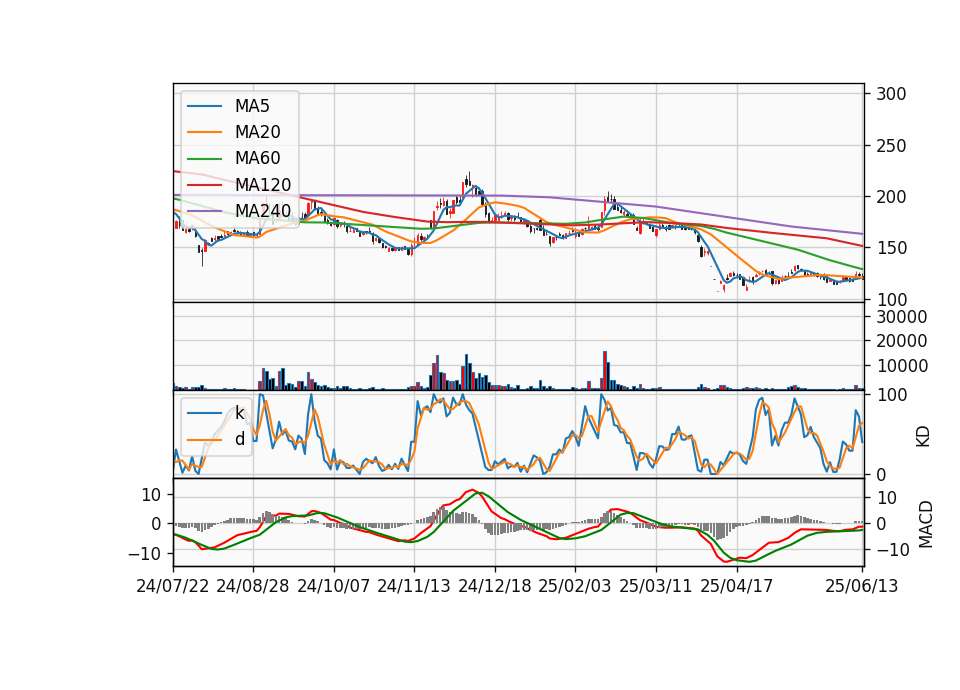The width and height of the screenshot is (960, 690).
Task: Click the 24/12/18 date axis label
Action: (x=495, y=586)
